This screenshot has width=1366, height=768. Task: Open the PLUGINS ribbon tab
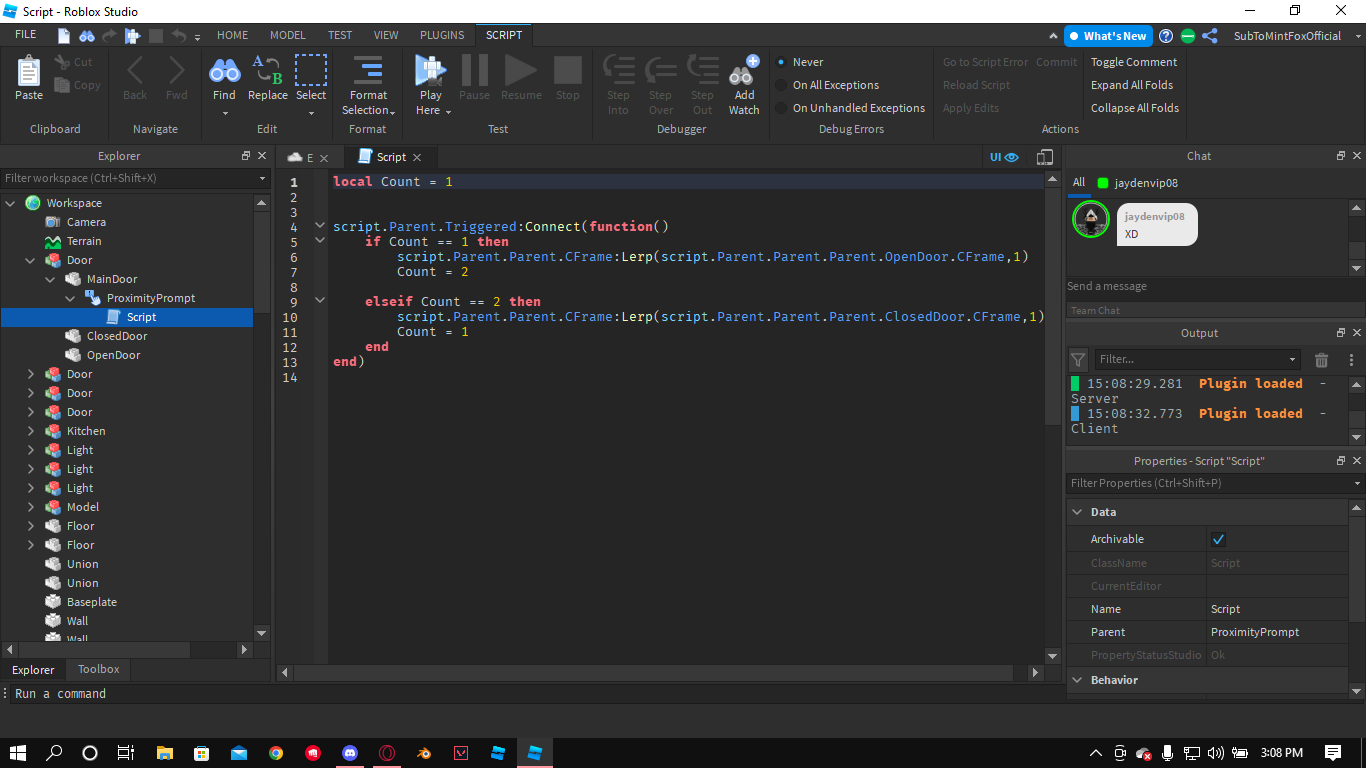441,35
